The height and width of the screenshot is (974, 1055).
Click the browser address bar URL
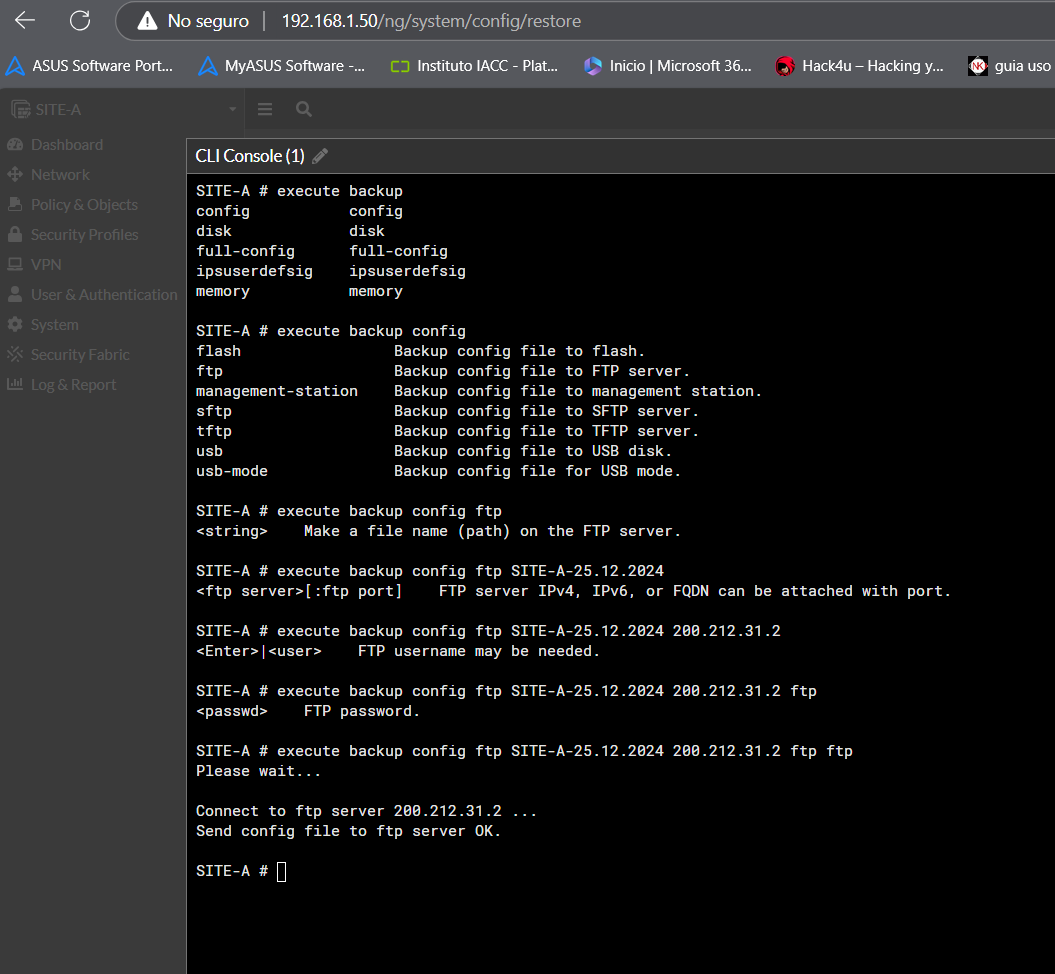(x=430, y=21)
